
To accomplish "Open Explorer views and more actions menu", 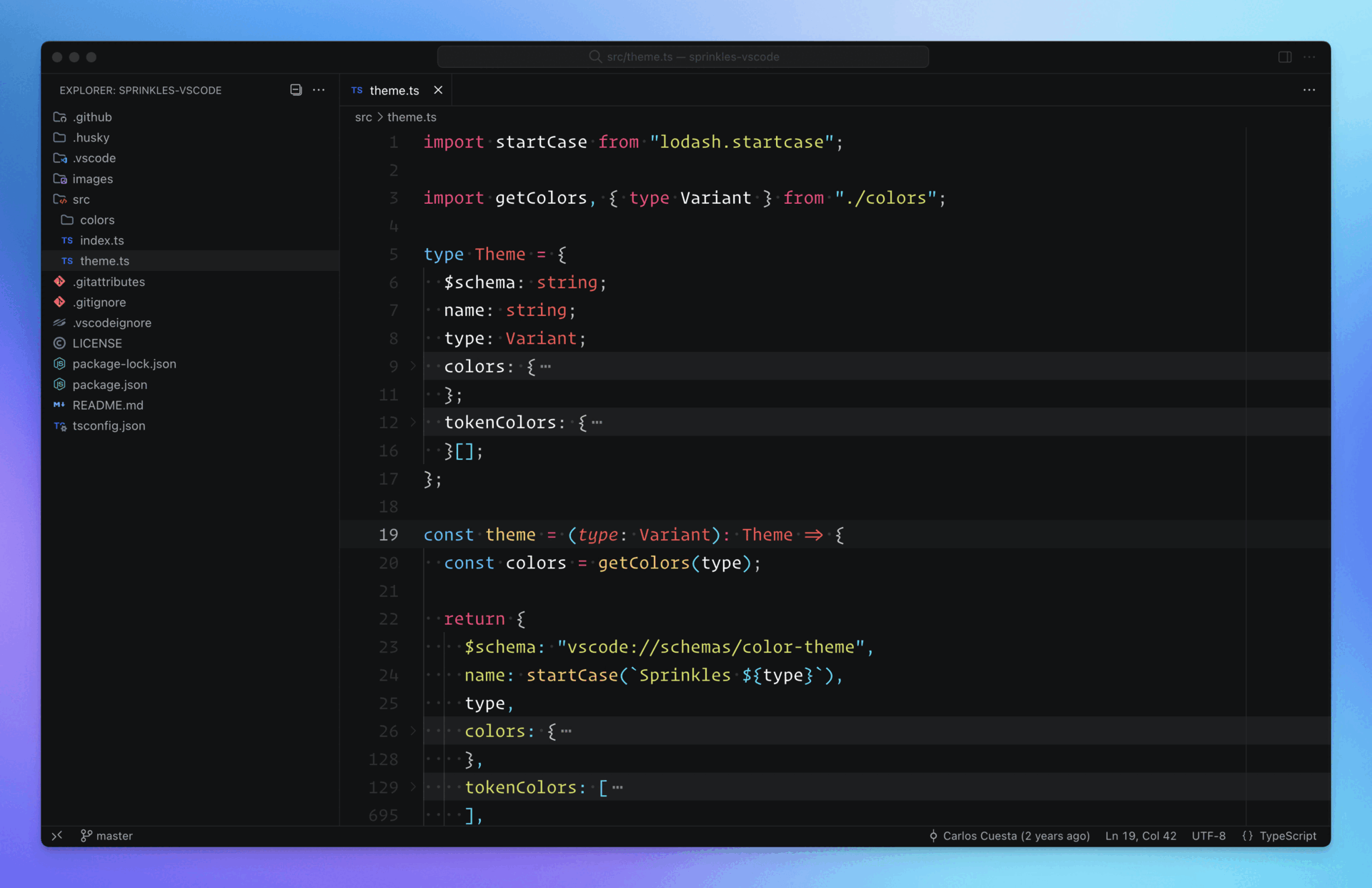I will point(319,90).
